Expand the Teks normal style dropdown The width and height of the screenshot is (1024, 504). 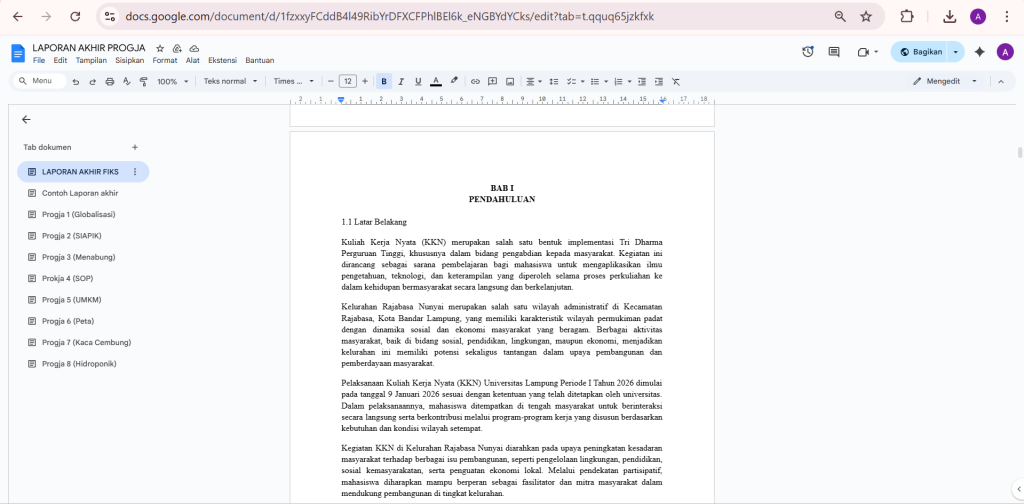pyautogui.click(x=230, y=81)
